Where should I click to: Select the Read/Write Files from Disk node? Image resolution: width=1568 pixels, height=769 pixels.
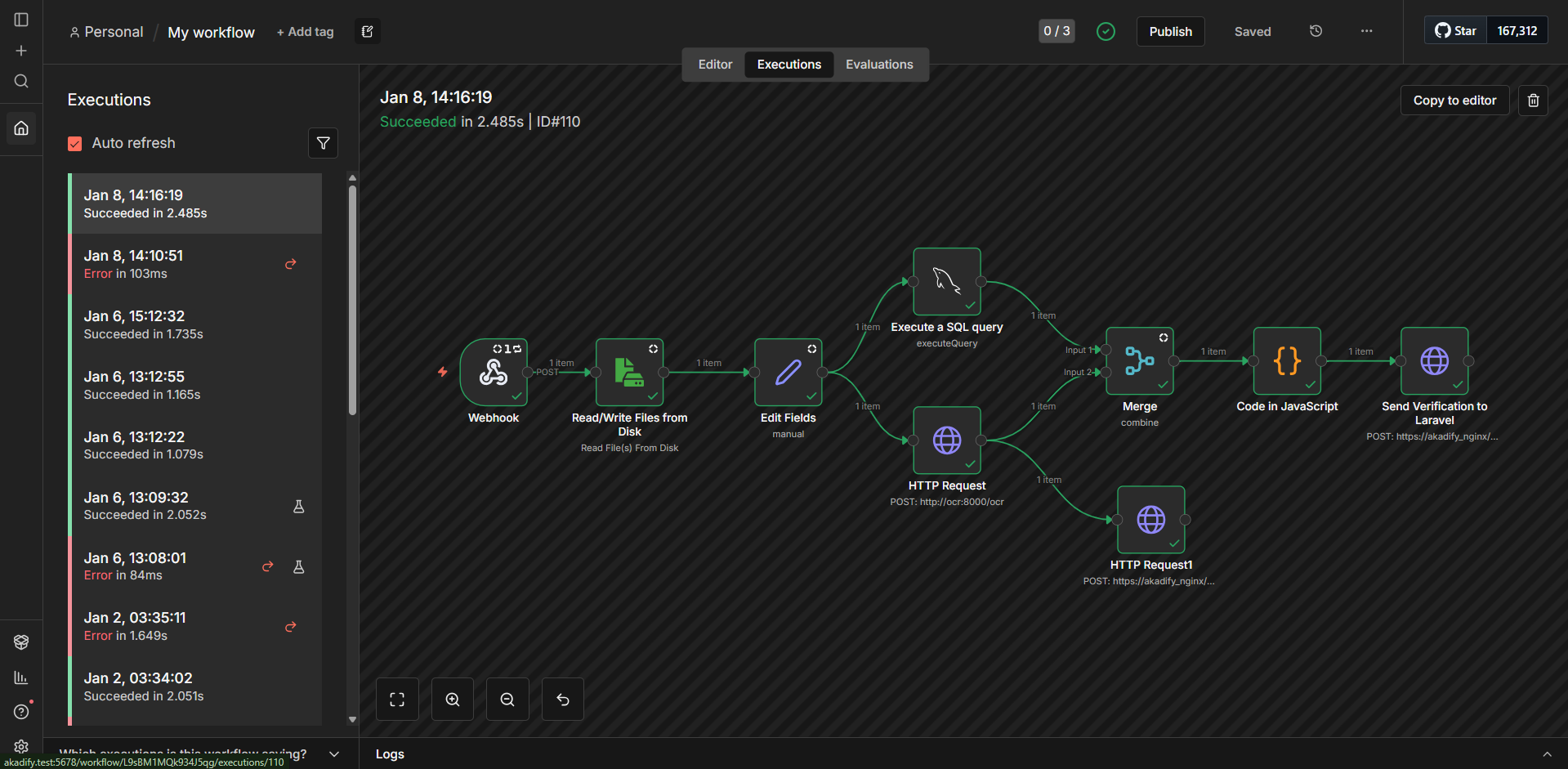[x=629, y=373]
